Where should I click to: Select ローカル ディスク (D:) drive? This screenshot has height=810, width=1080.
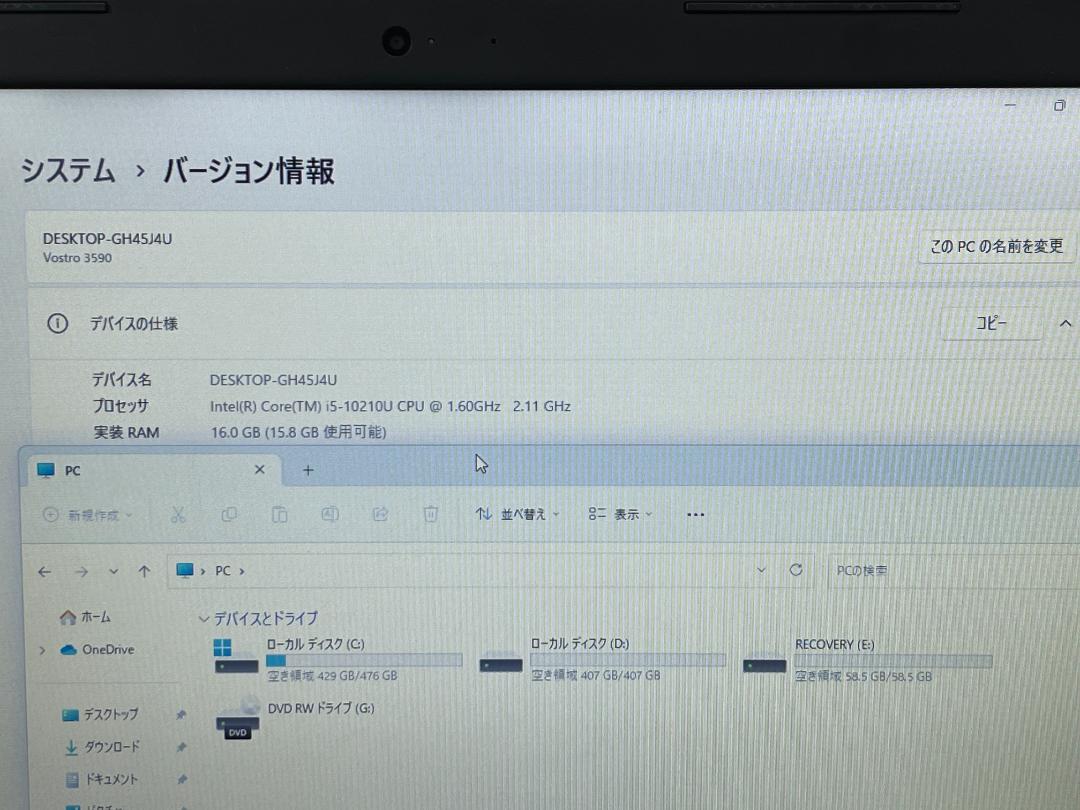603,659
